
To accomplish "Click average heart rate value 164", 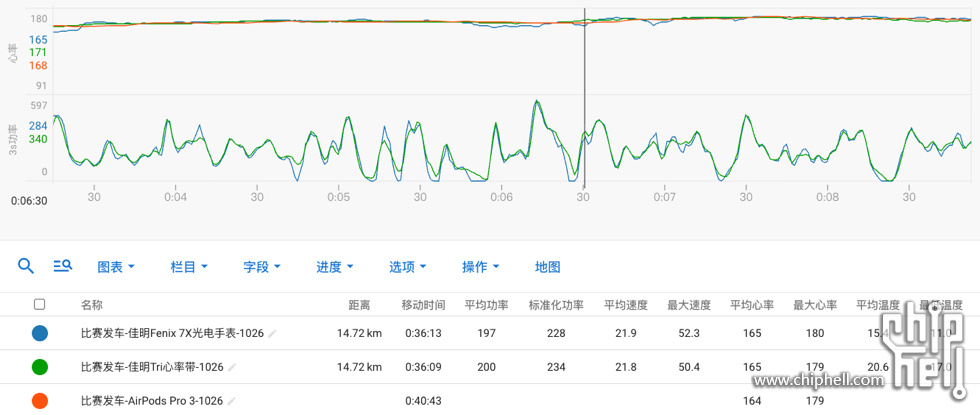I will [x=752, y=401].
